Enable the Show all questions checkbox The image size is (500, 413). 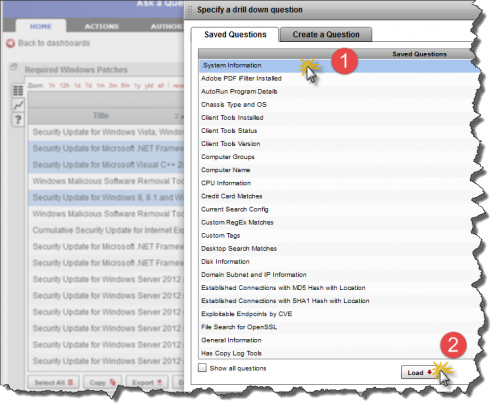coord(202,367)
